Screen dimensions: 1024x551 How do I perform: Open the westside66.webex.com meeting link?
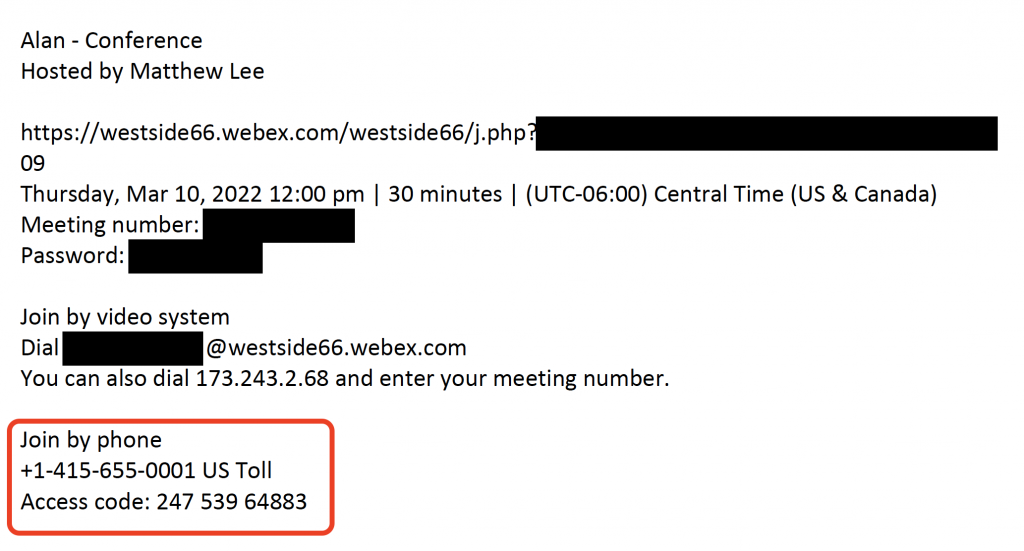pyautogui.click(x=278, y=133)
